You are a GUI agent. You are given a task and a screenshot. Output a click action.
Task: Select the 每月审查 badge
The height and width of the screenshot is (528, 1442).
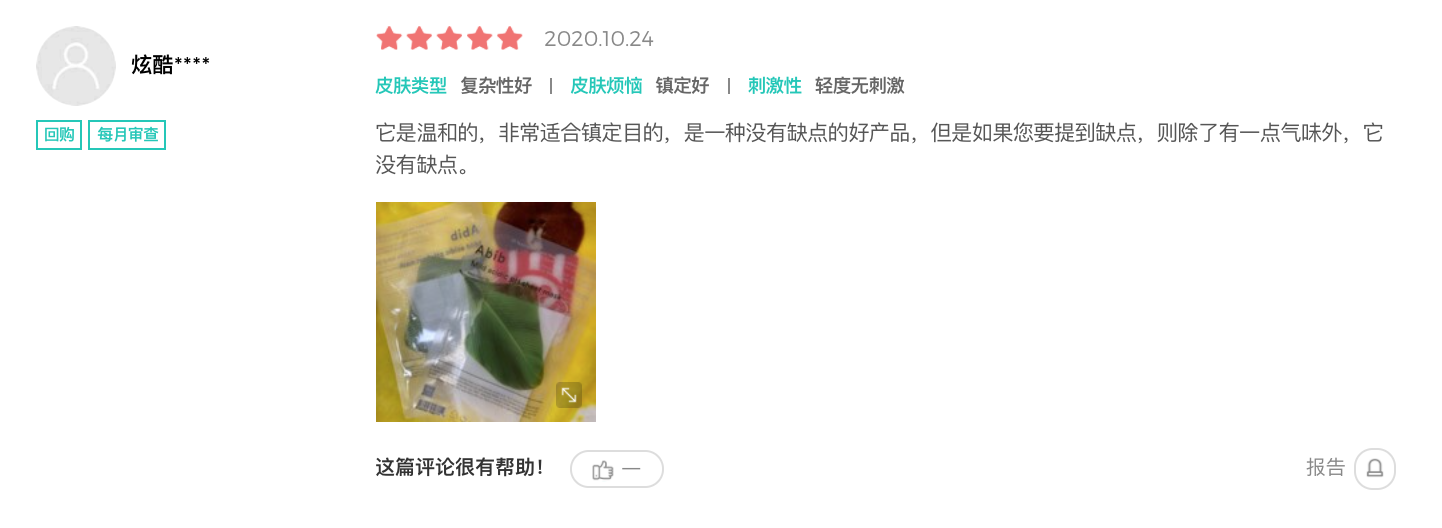click(x=127, y=135)
